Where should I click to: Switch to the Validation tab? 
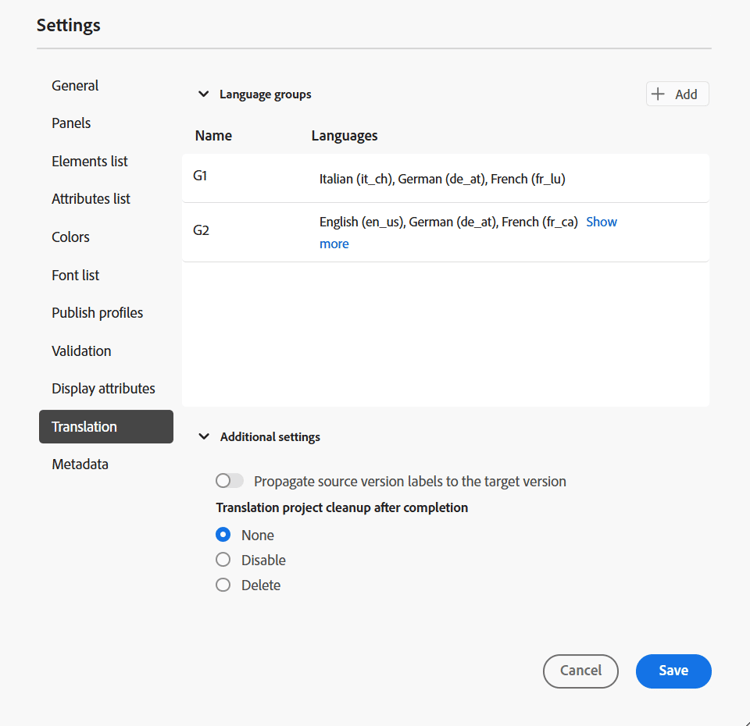coord(82,351)
